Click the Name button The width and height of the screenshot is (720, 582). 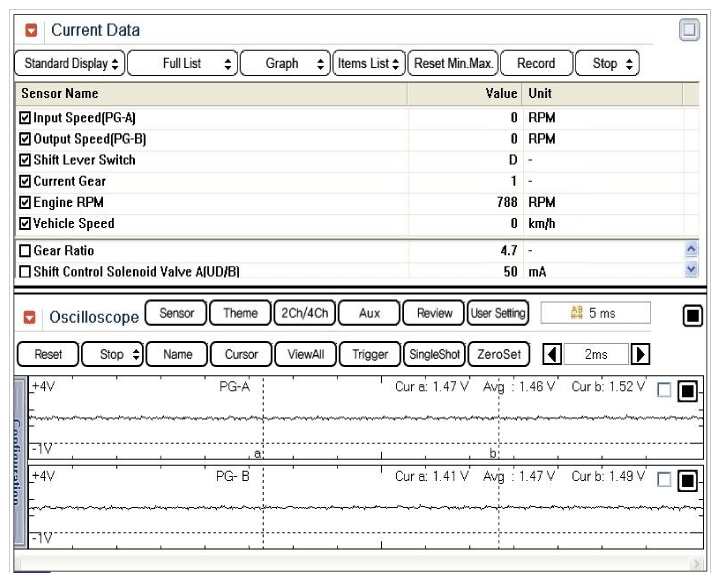pyautogui.click(x=177, y=354)
